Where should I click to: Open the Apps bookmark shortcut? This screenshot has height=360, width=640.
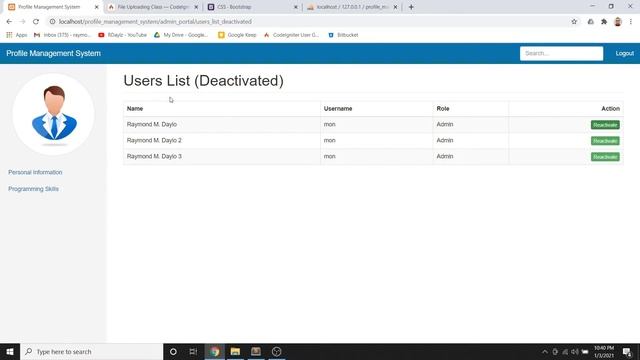click(16, 35)
